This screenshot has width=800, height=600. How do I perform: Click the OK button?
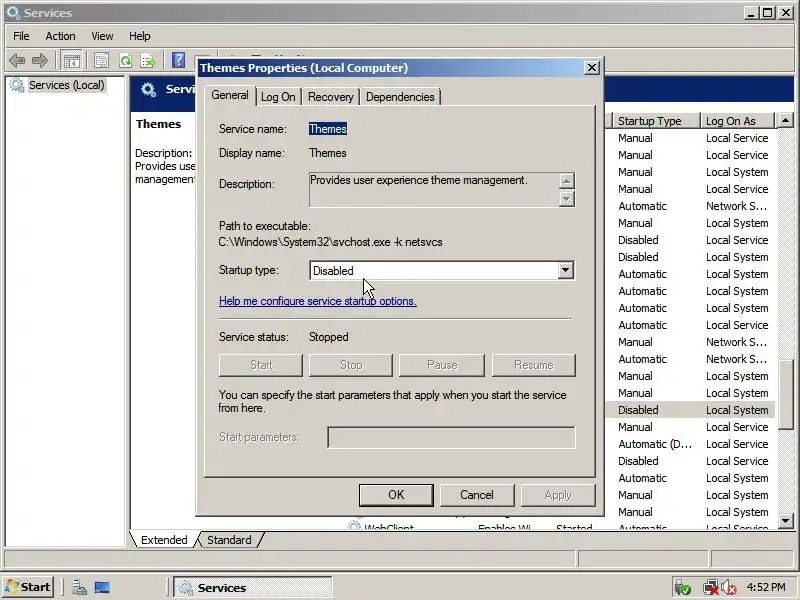[x=396, y=495]
